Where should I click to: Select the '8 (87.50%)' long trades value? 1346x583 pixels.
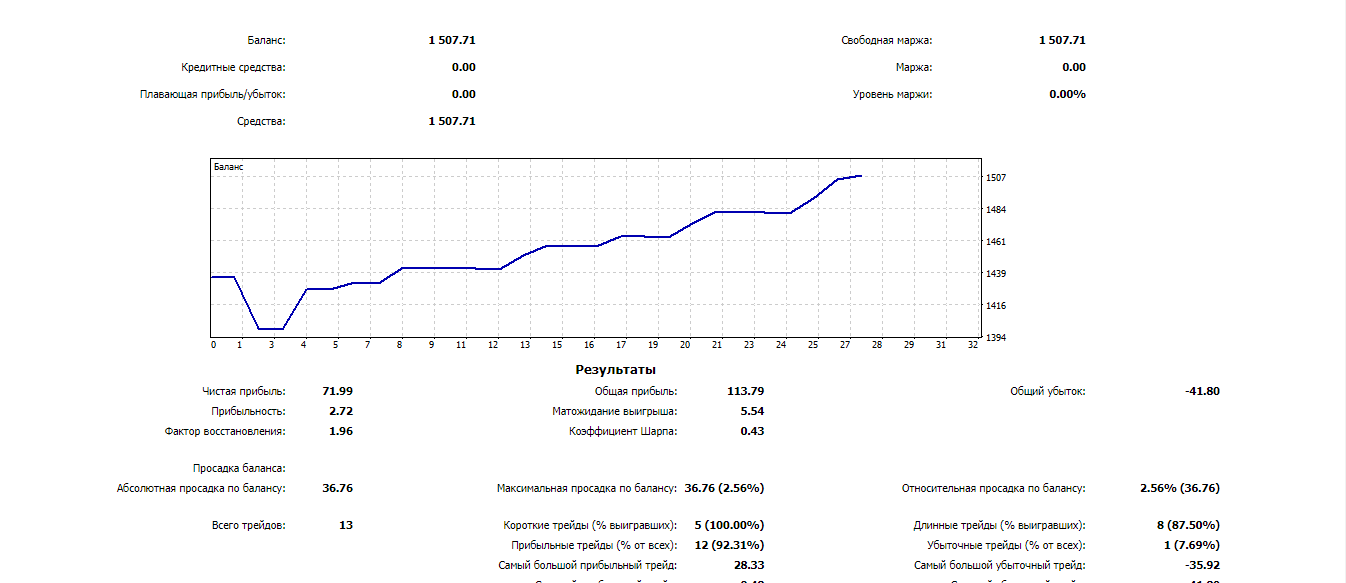[x=1187, y=525]
